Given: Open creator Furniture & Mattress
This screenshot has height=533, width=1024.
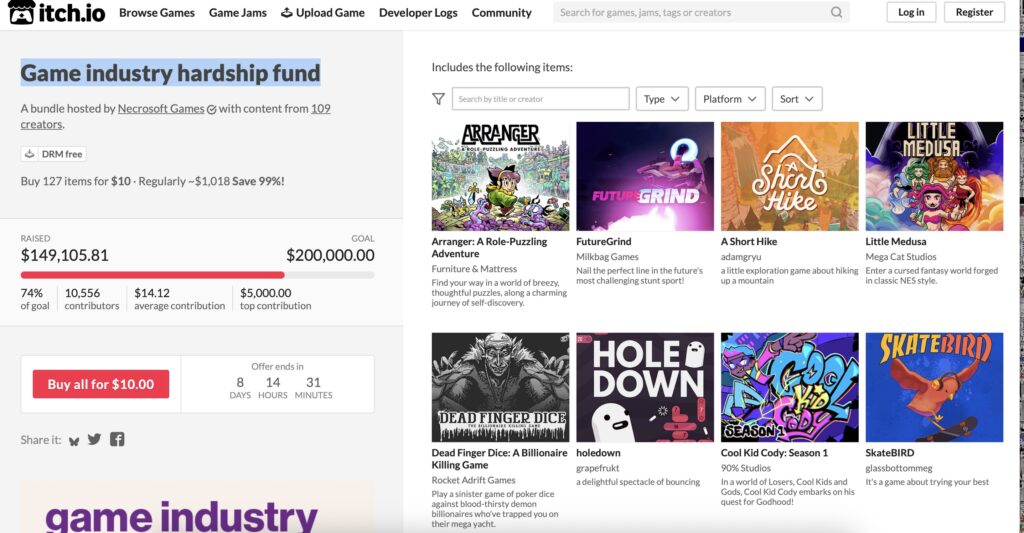Looking at the screenshot, I should (x=474, y=268).
